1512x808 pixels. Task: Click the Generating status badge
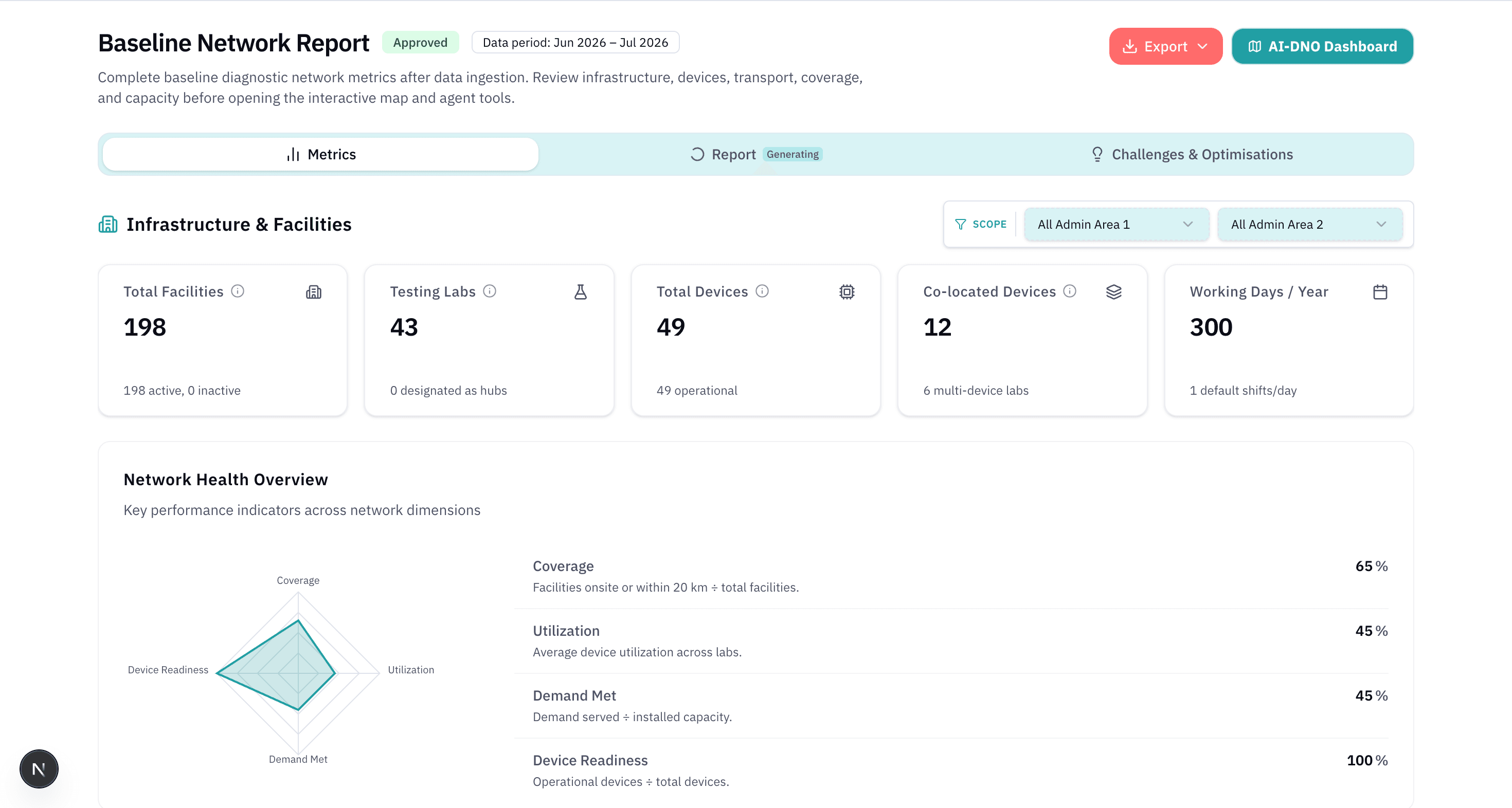(793, 154)
